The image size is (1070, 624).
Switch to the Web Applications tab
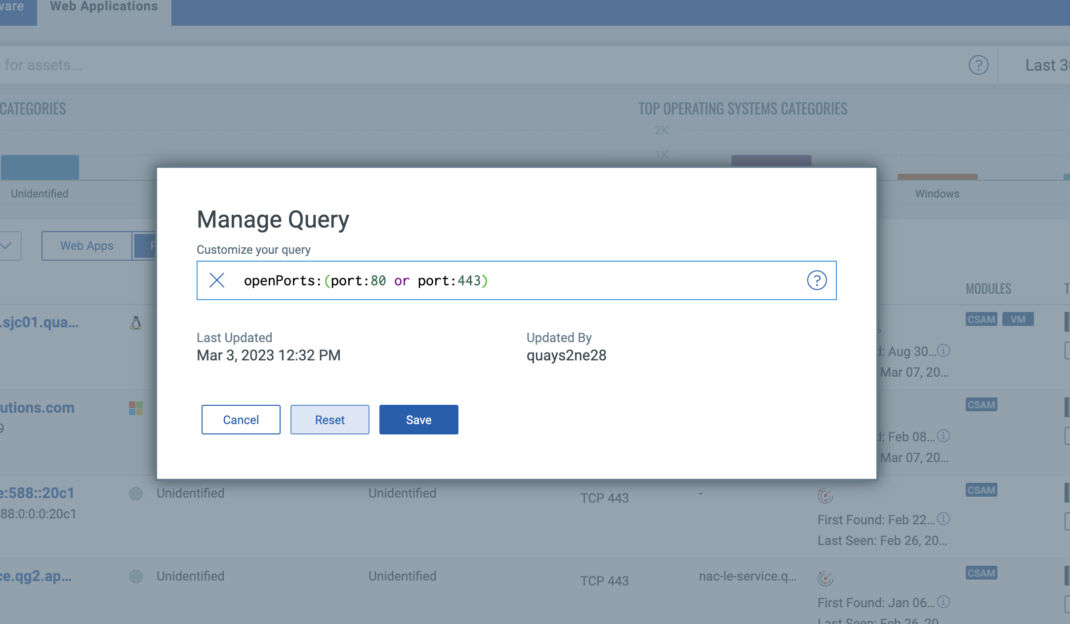[x=104, y=6]
